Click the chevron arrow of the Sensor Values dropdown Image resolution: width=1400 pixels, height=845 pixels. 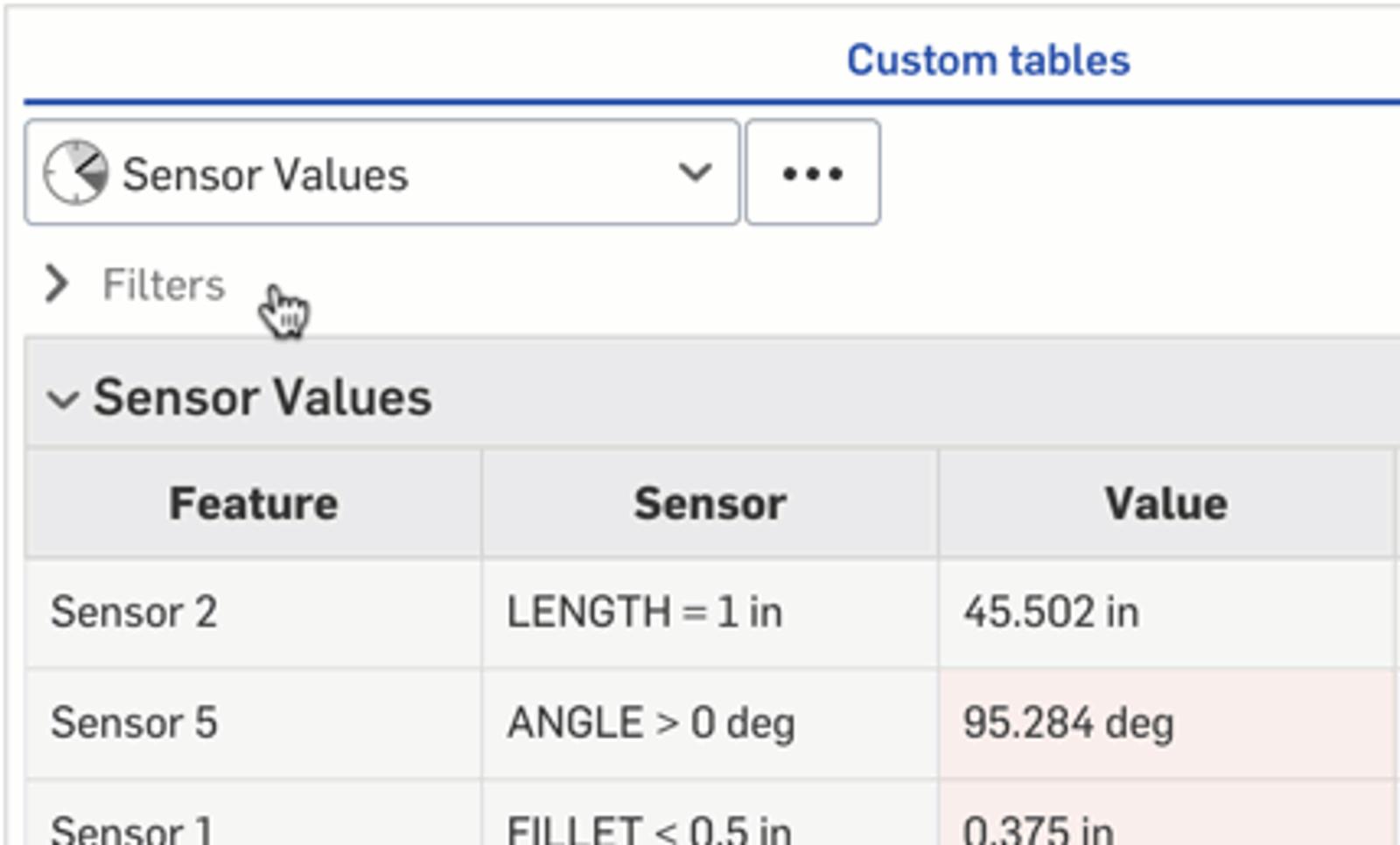[x=695, y=172]
